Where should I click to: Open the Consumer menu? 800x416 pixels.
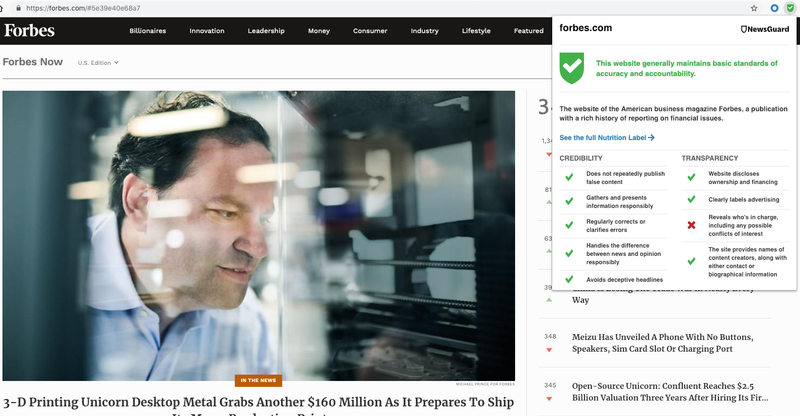[x=370, y=31]
